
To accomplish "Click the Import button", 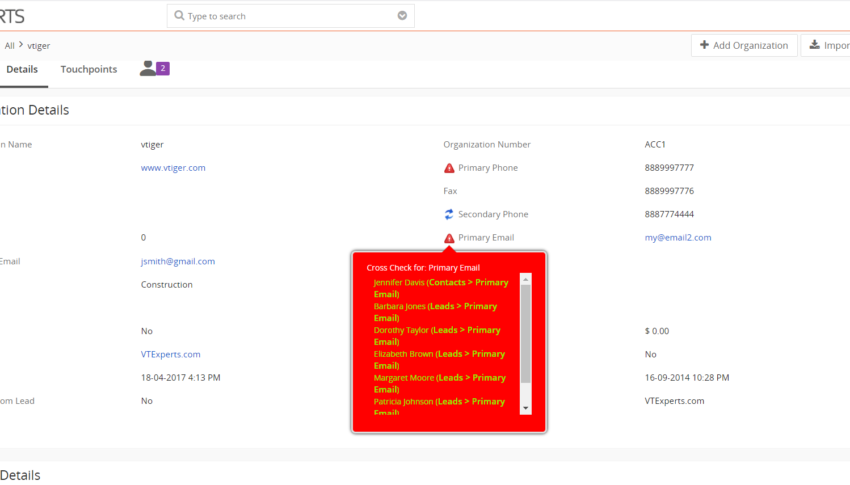I will (826, 46).
